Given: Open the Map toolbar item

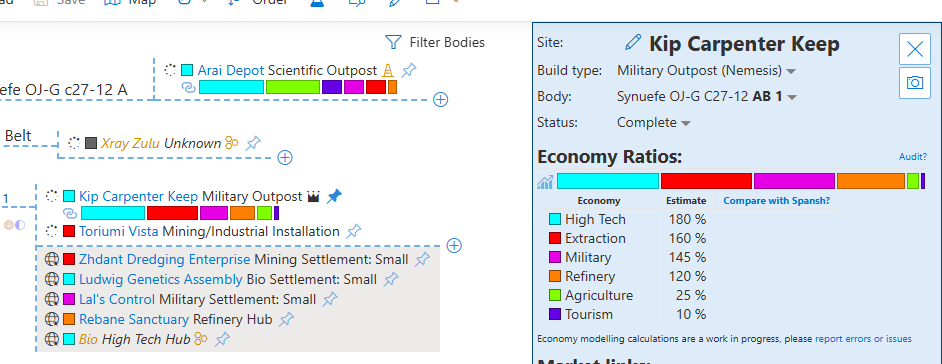Looking at the screenshot, I should pos(130,2).
